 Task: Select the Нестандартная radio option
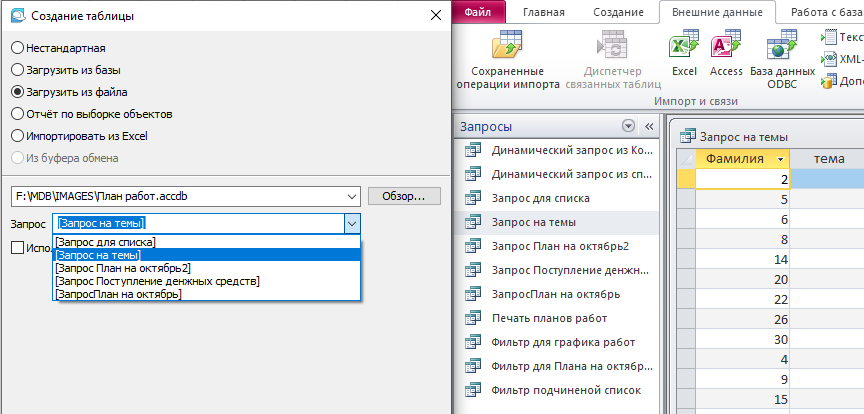(x=18, y=48)
